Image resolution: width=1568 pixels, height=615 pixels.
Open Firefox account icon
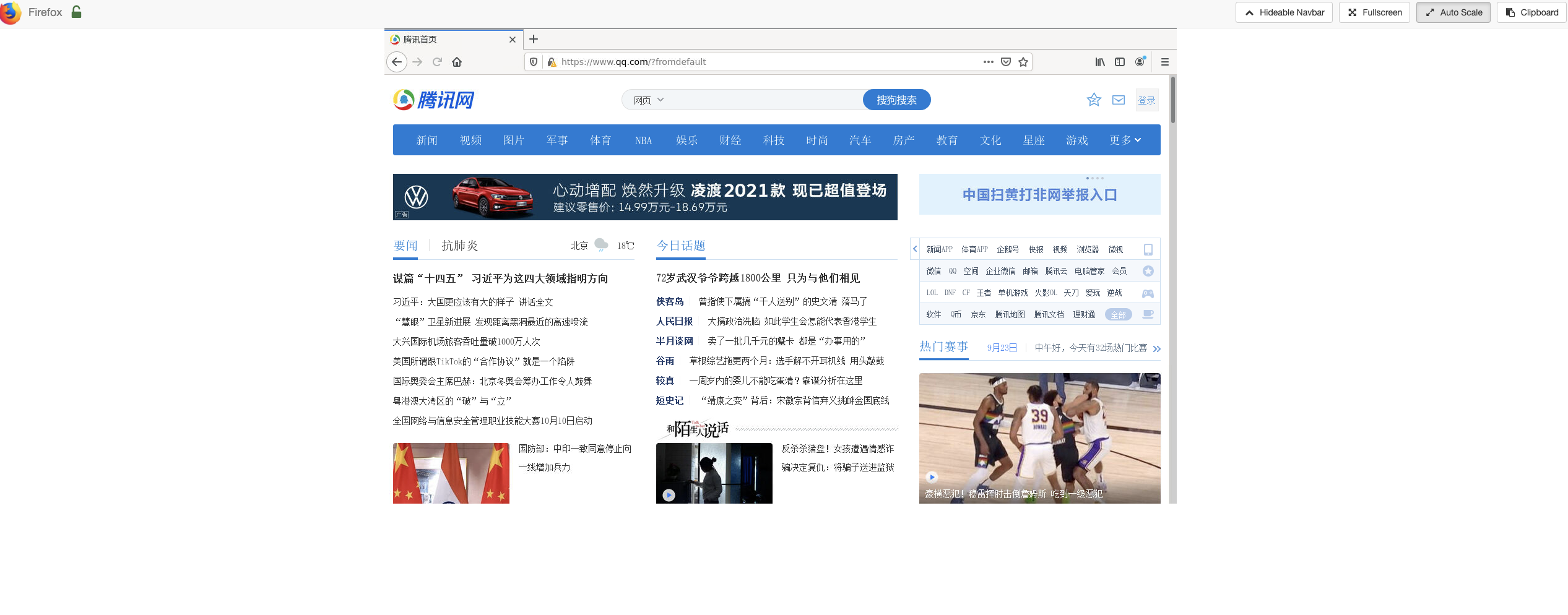click(x=1140, y=62)
